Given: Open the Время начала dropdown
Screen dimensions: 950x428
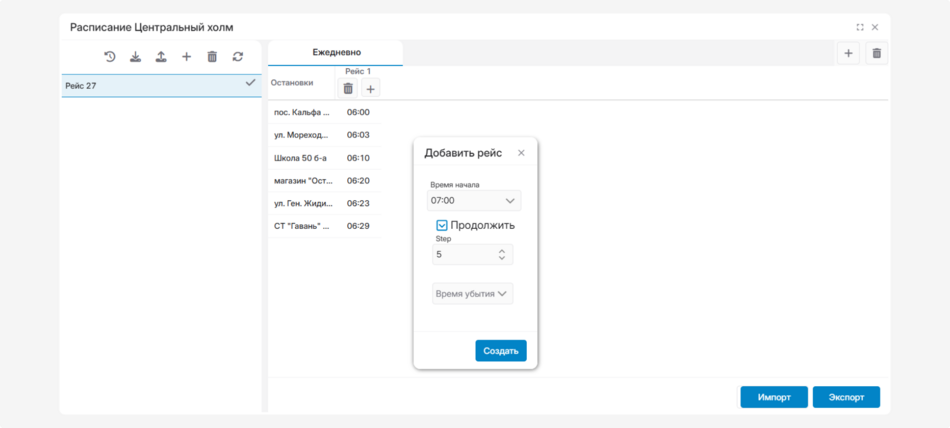Looking at the screenshot, I should coord(474,201).
